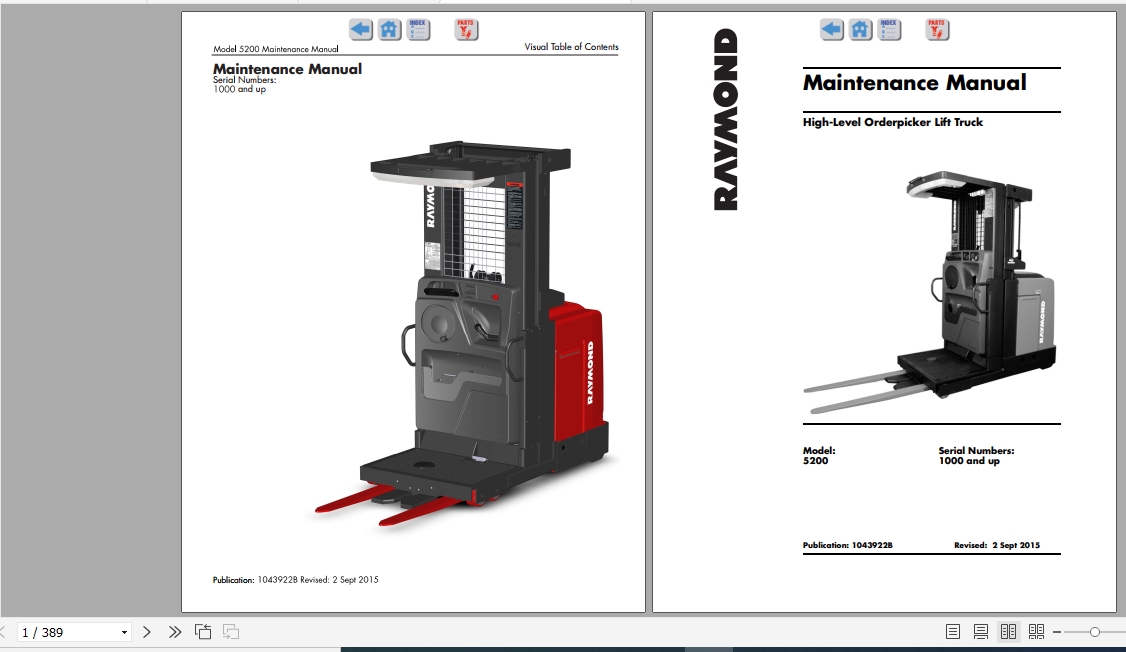
Task: Click publication line at bottom of left page
Action: click(x=295, y=579)
